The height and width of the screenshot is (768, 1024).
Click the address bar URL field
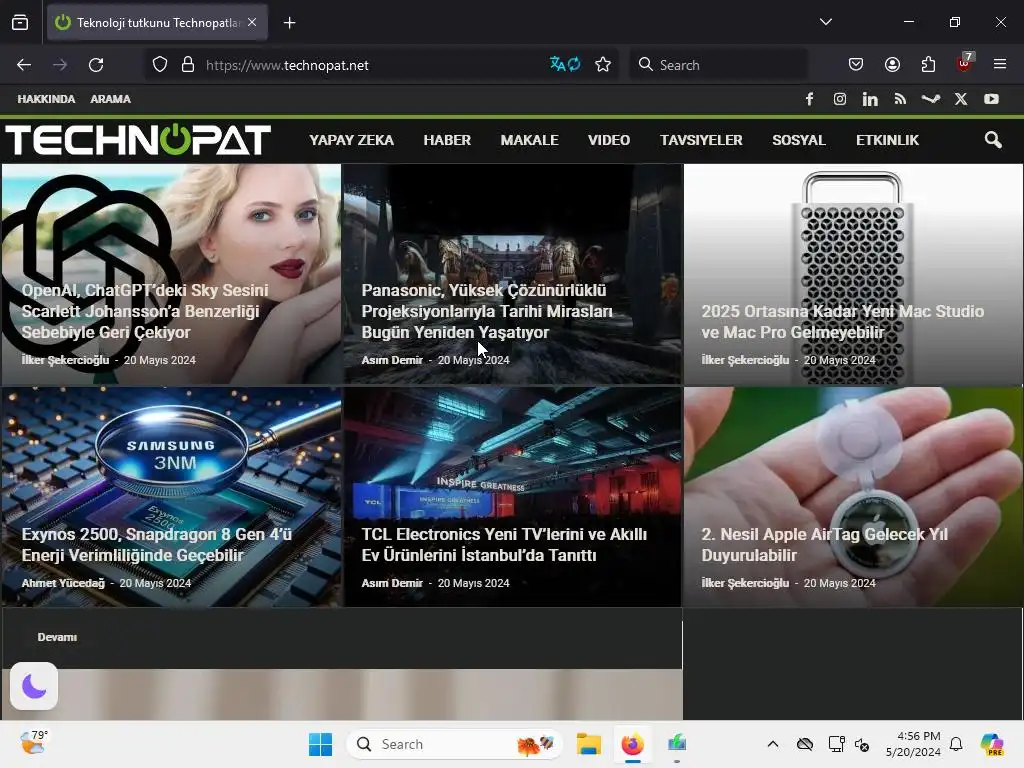point(372,65)
